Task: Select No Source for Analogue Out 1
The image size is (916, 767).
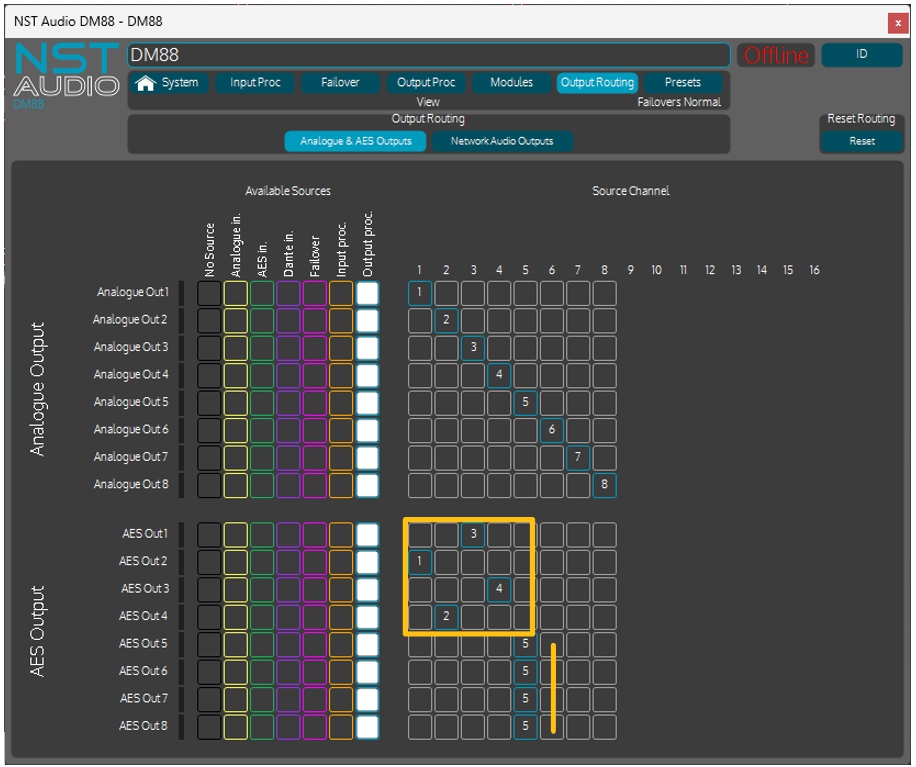Action: pos(209,293)
